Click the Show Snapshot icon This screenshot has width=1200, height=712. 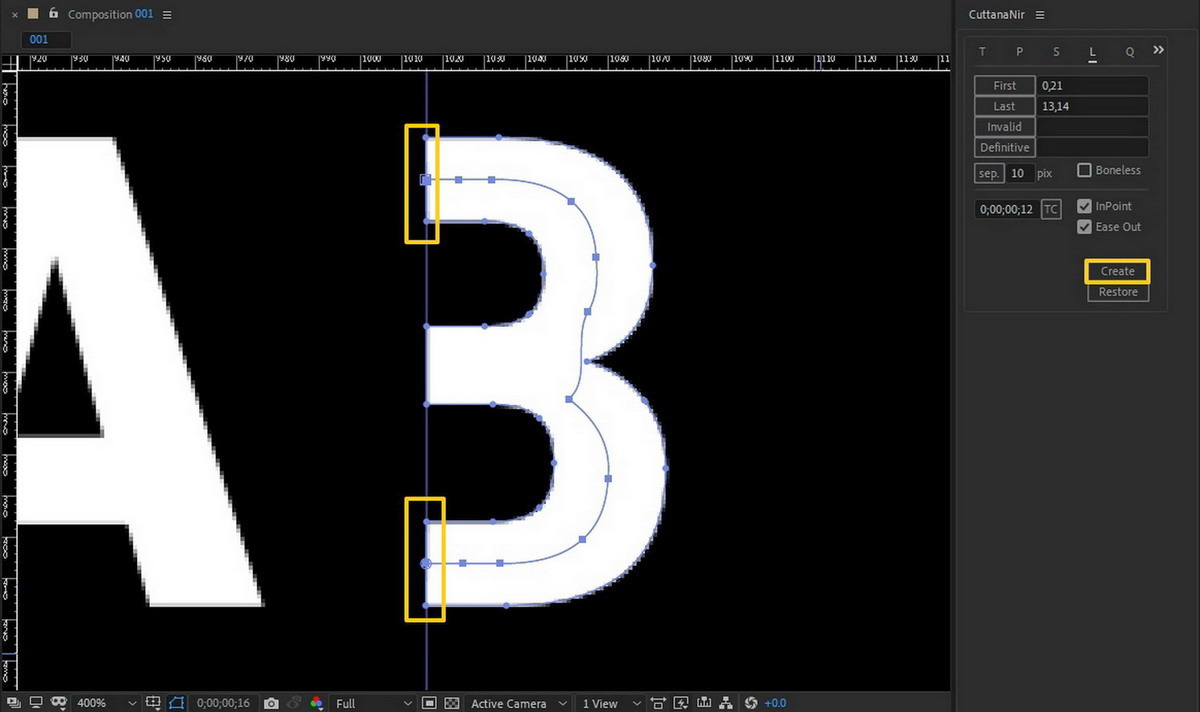pyautogui.click(x=294, y=703)
